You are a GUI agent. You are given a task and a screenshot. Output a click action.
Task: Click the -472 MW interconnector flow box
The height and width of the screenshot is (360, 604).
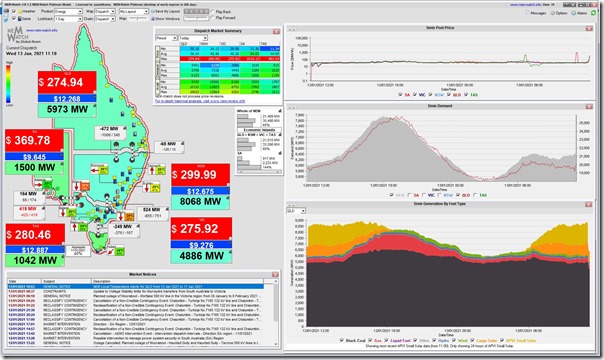[111, 132]
